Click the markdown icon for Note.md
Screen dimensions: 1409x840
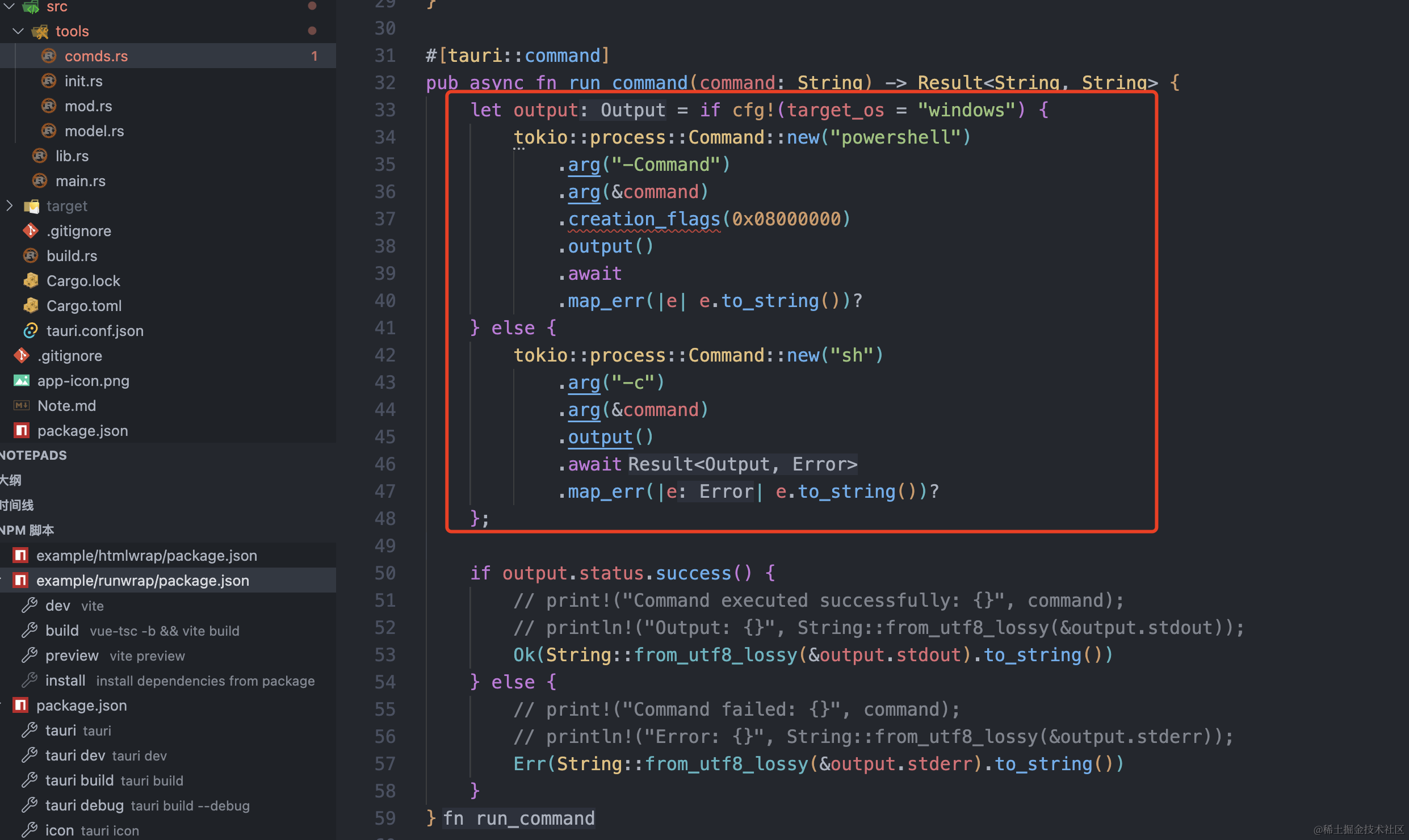click(22, 405)
